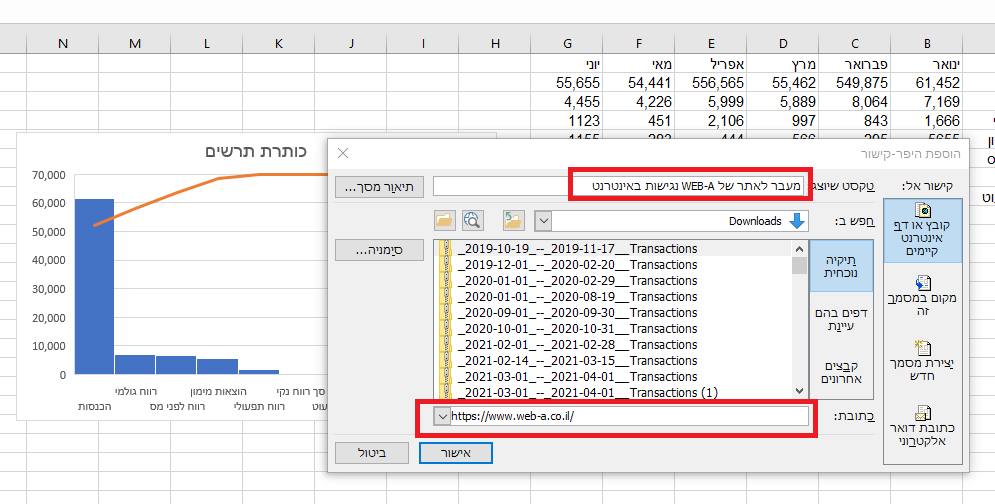The image size is (995, 504).
Task: Select file _2020-01-01_--_2020-02-29__Transactions
Action: [577, 281]
